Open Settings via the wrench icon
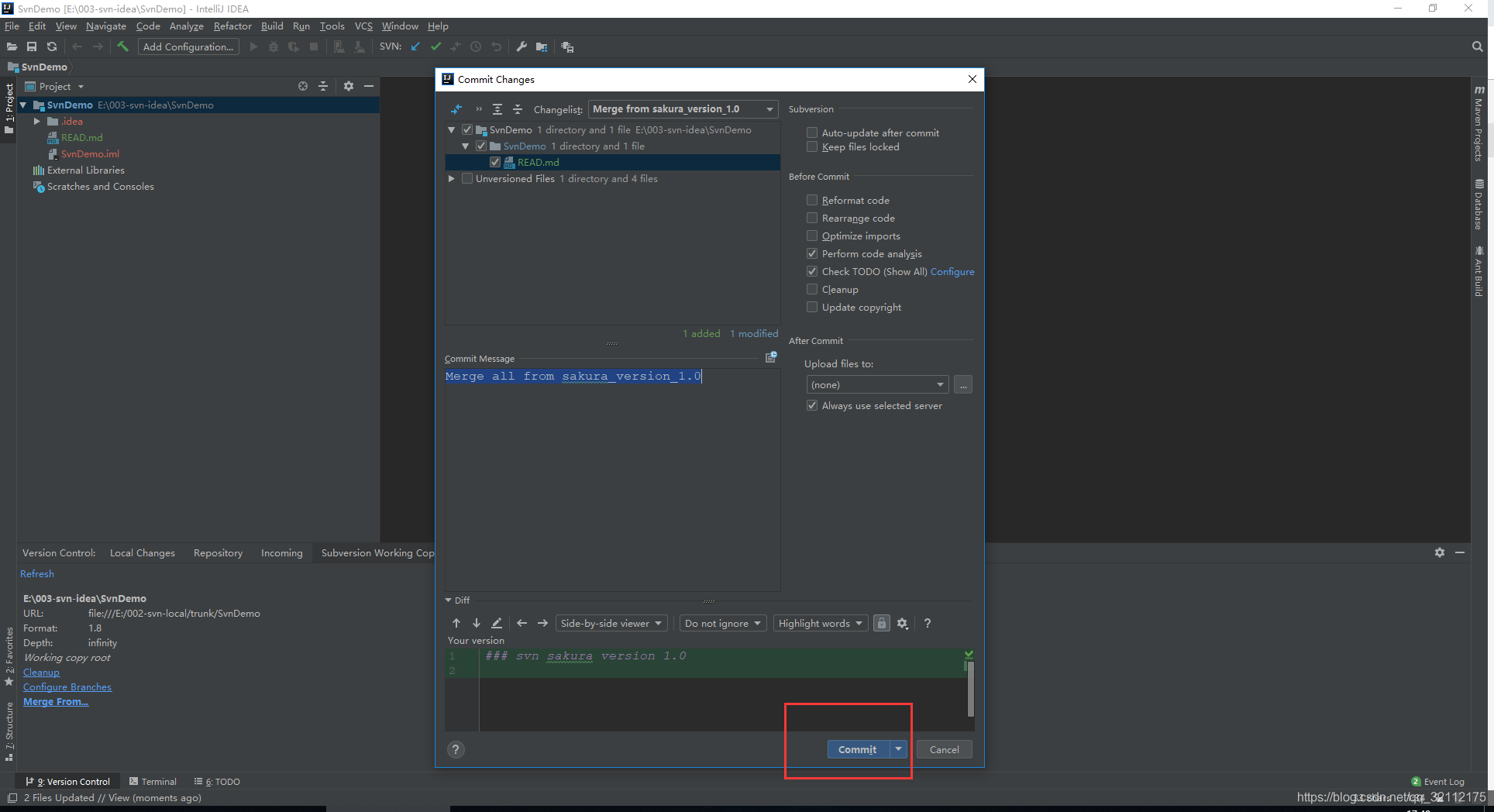Viewport: 1494px width, 812px height. click(522, 46)
